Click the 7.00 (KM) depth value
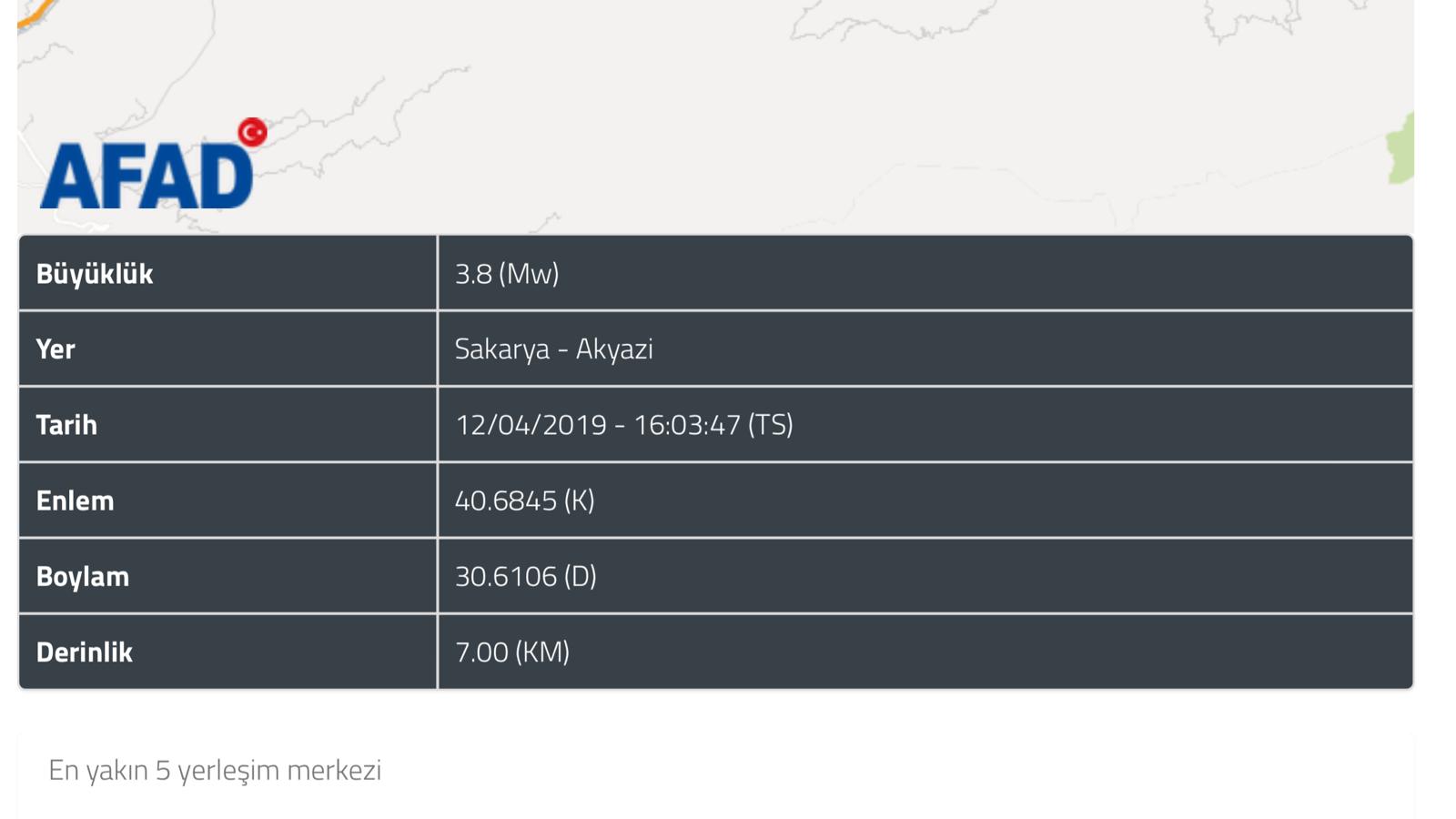The width and height of the screenshot is (1456, 819). click(x=511, y=652)
